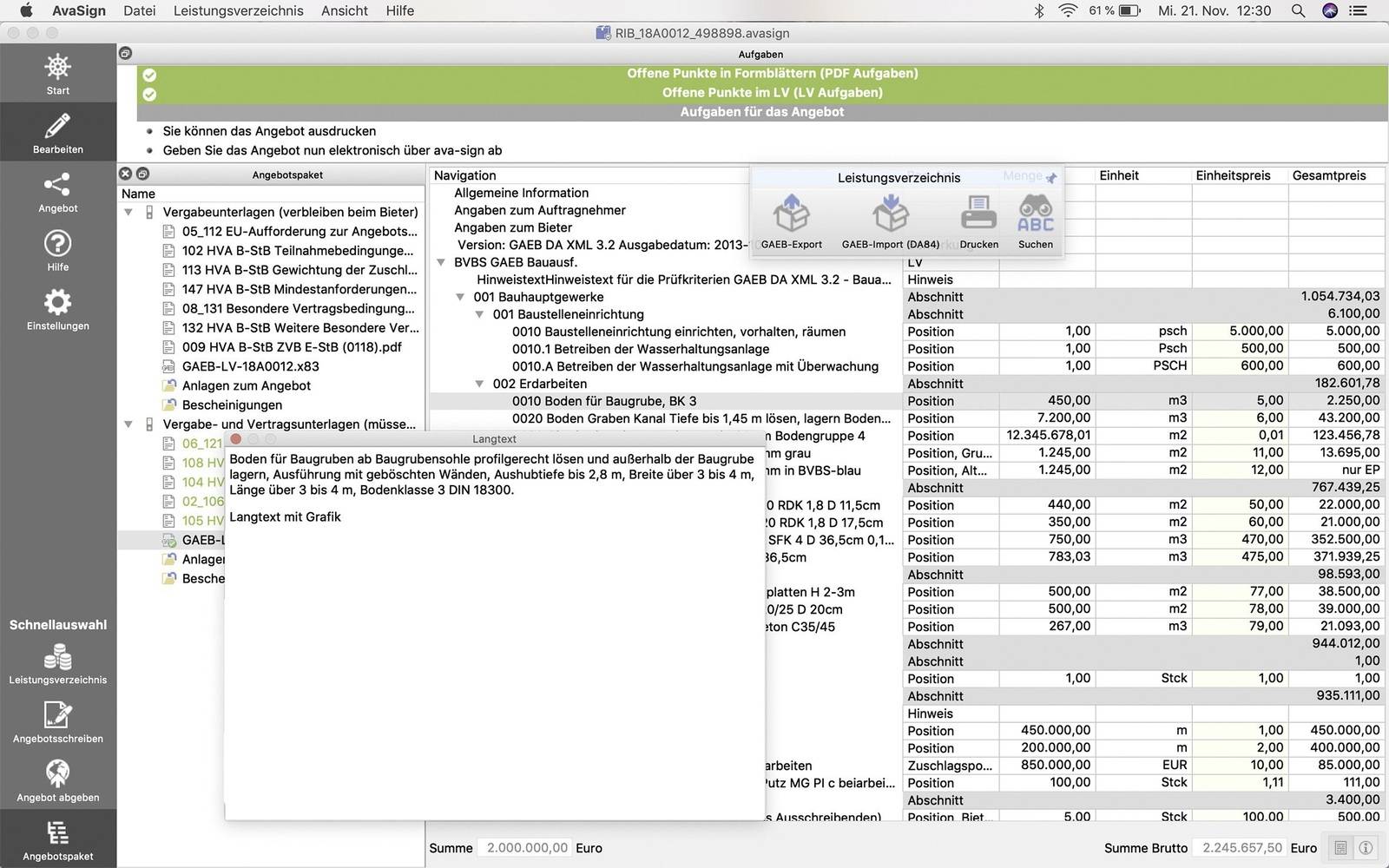Open the Angebot share icon
This screenshot has width=1389, height=868.
point(57,192)
